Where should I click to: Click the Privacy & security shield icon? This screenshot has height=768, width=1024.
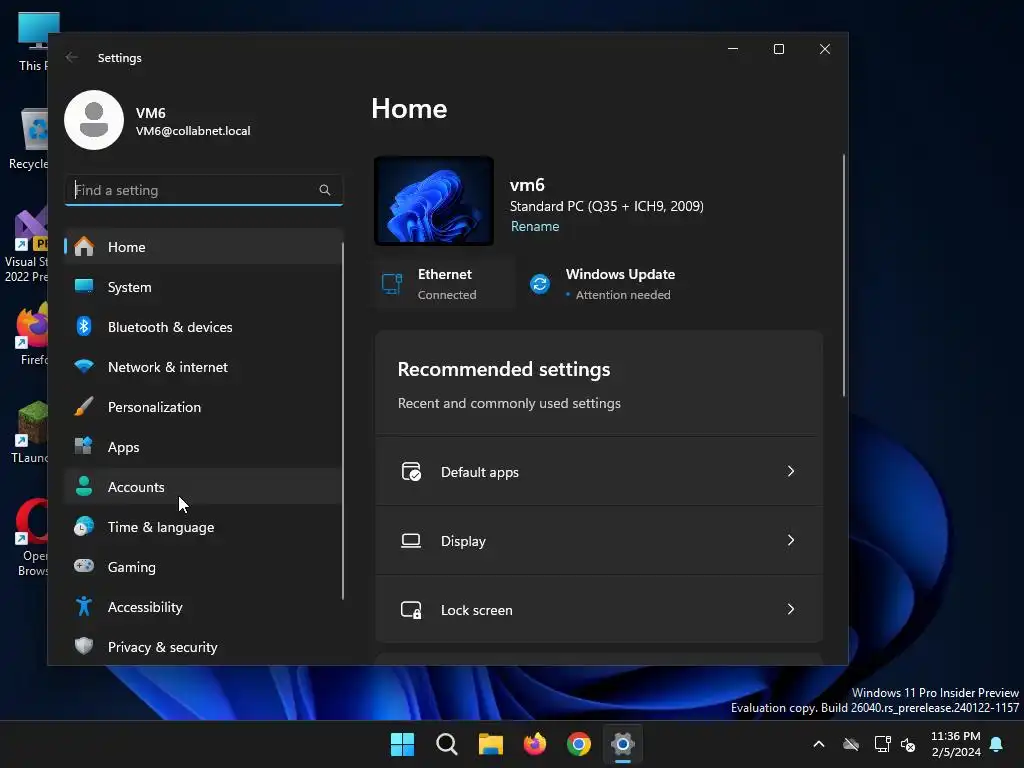click(84, 646)
